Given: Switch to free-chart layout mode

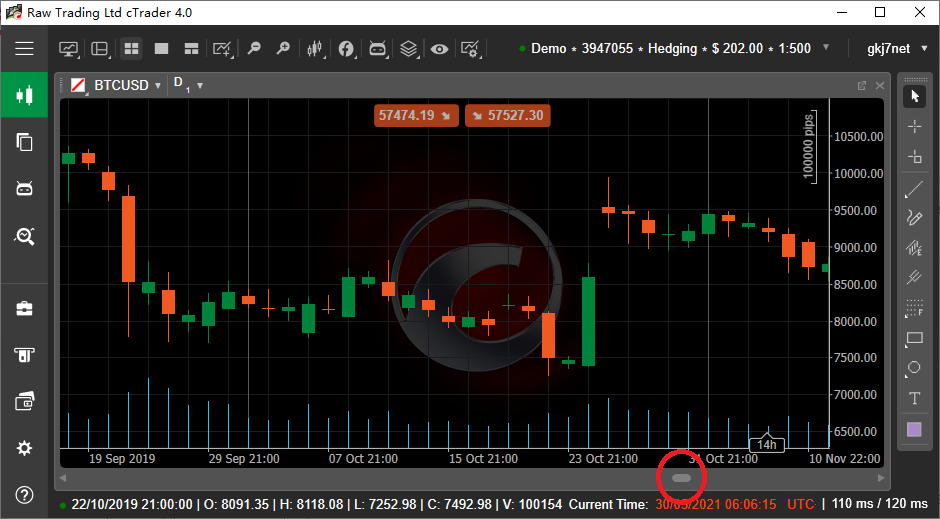Looking at the screenshot, I should tap(191, 49).
